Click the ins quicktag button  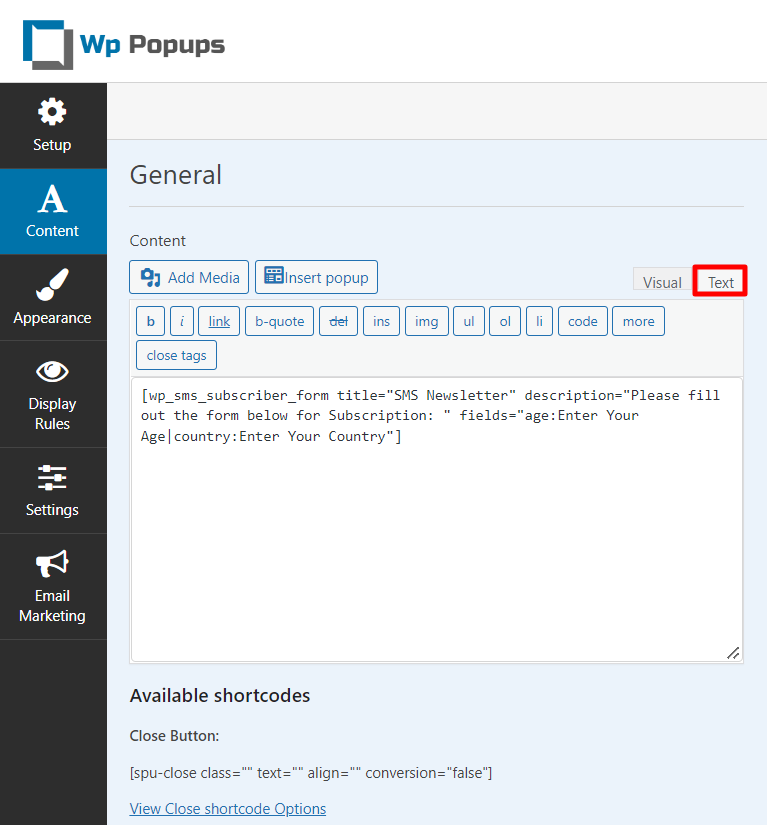pos(381,321)
